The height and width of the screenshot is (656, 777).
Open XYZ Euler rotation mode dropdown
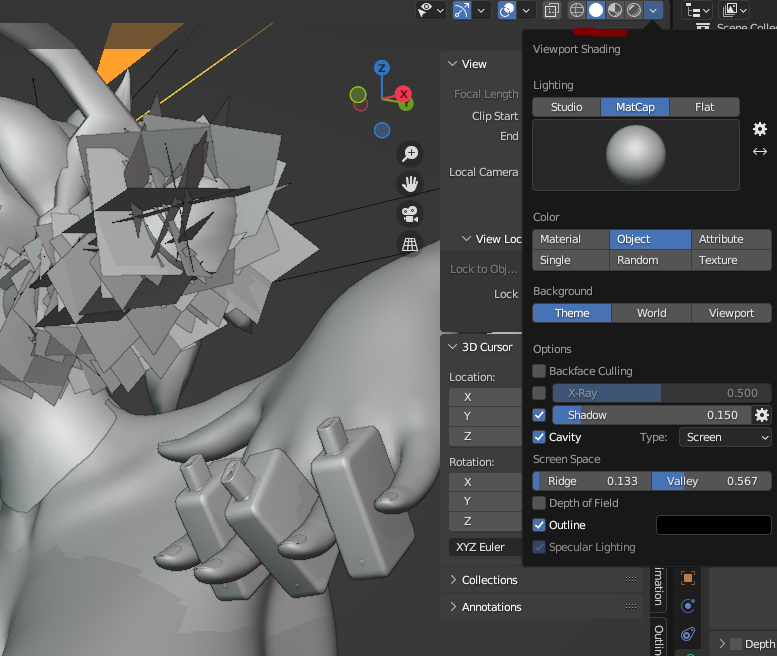click(x=486, y=547)
